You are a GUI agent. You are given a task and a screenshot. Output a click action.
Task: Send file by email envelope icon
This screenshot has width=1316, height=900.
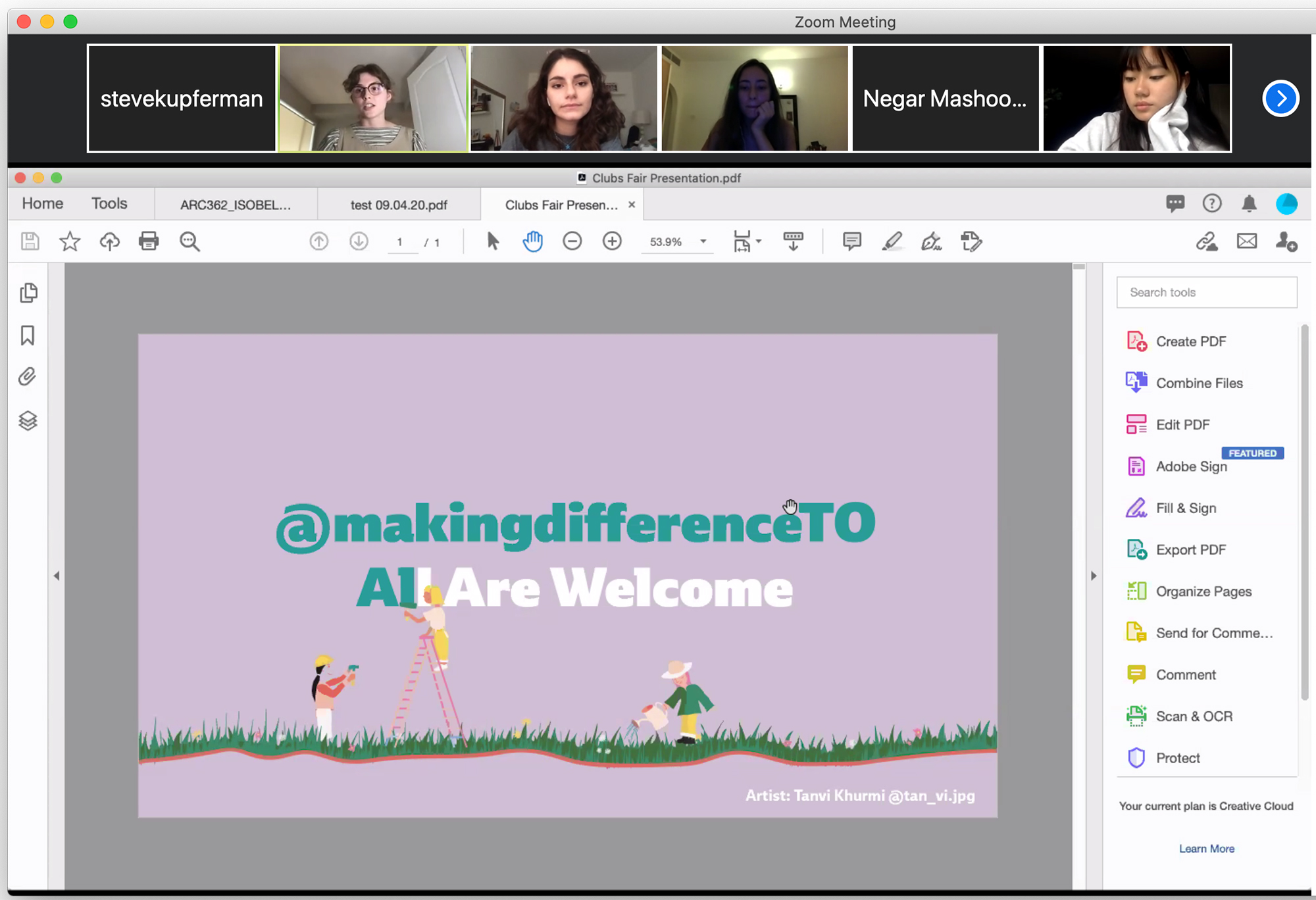(x=1246, y=241)
